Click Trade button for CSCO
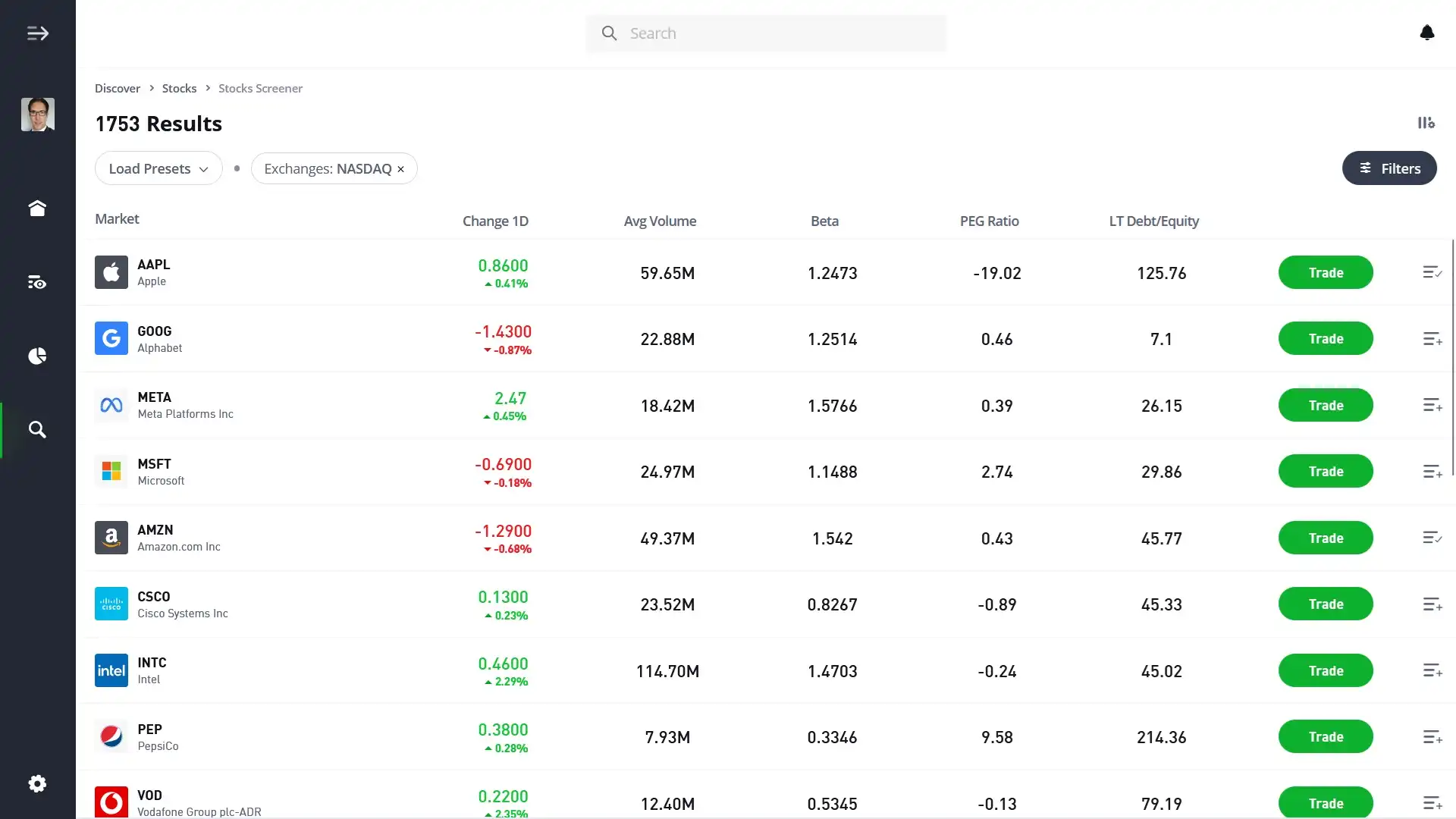Image resolution: width=1456 pixels, height=819 pixels. 1326,604
